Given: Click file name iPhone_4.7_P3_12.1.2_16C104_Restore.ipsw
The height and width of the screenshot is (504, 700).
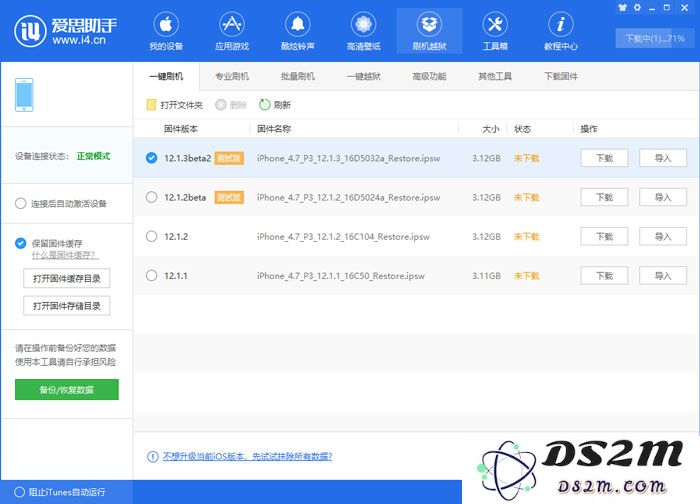Looking at the screenshot, I should (343, 236).
